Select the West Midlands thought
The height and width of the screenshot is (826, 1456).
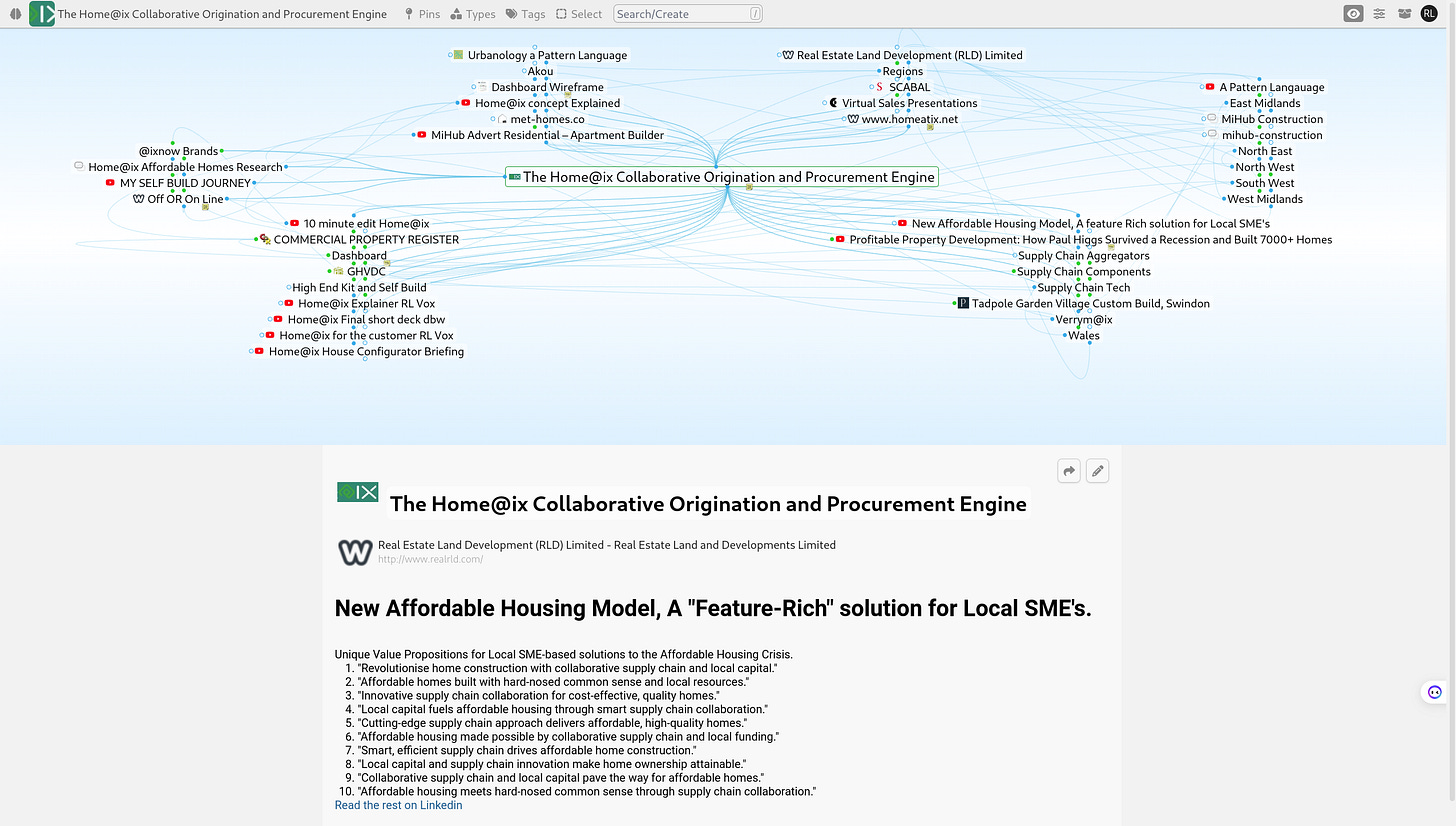click(1265, 199)
